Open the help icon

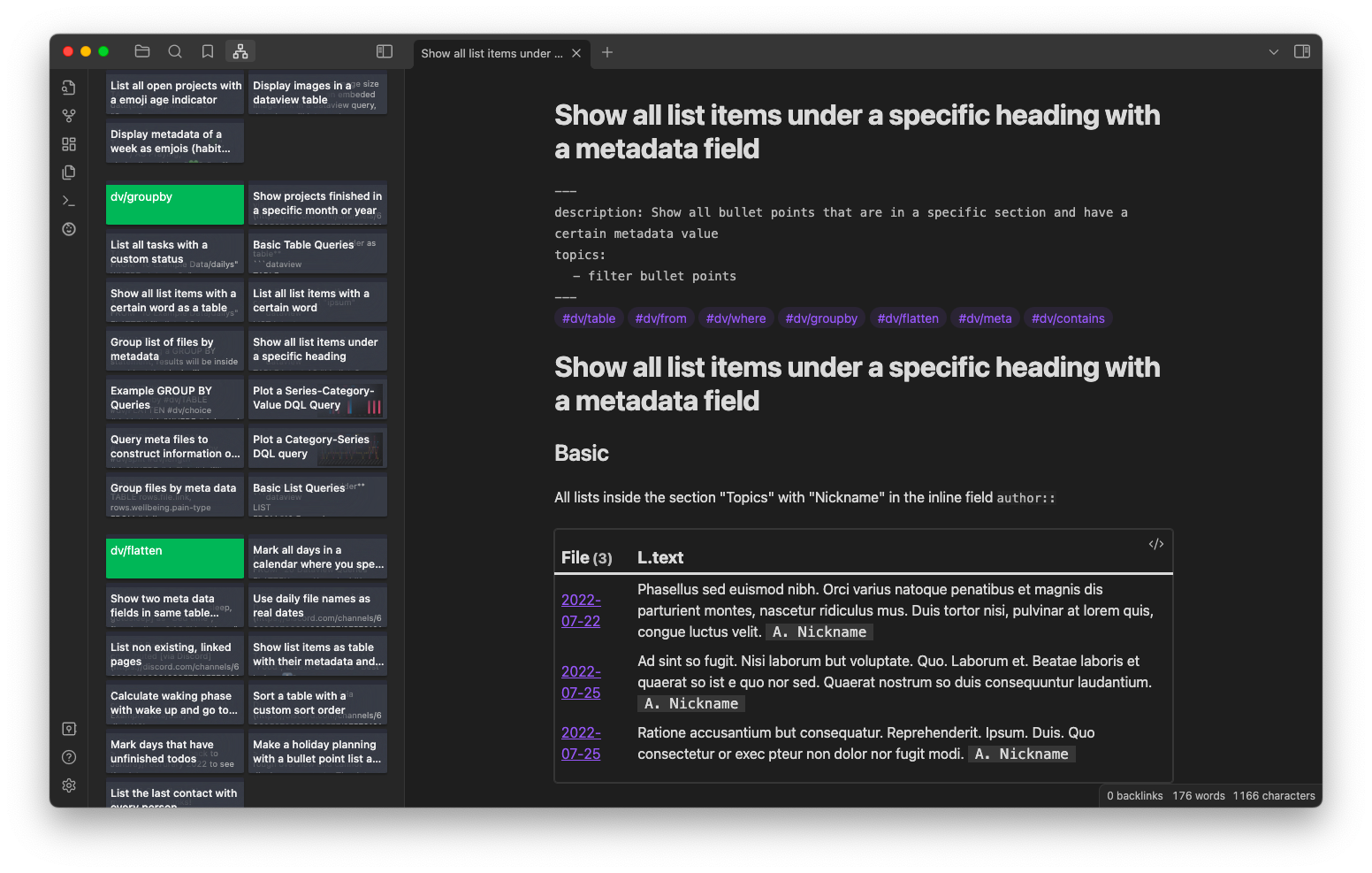(69, 757)
